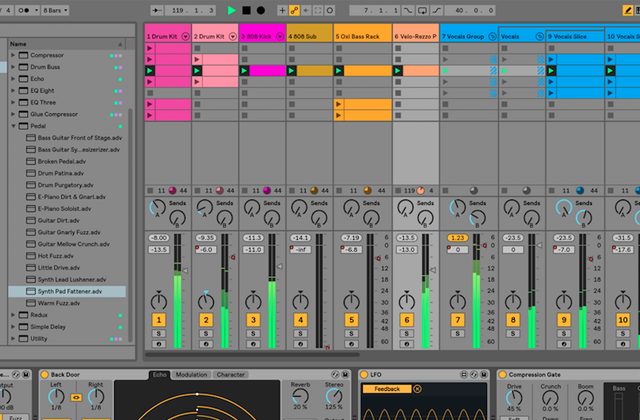Unfold the 1 Drum Kit track chain arrow
Viewport: 640px width, 420px height.
click(185, 36)
